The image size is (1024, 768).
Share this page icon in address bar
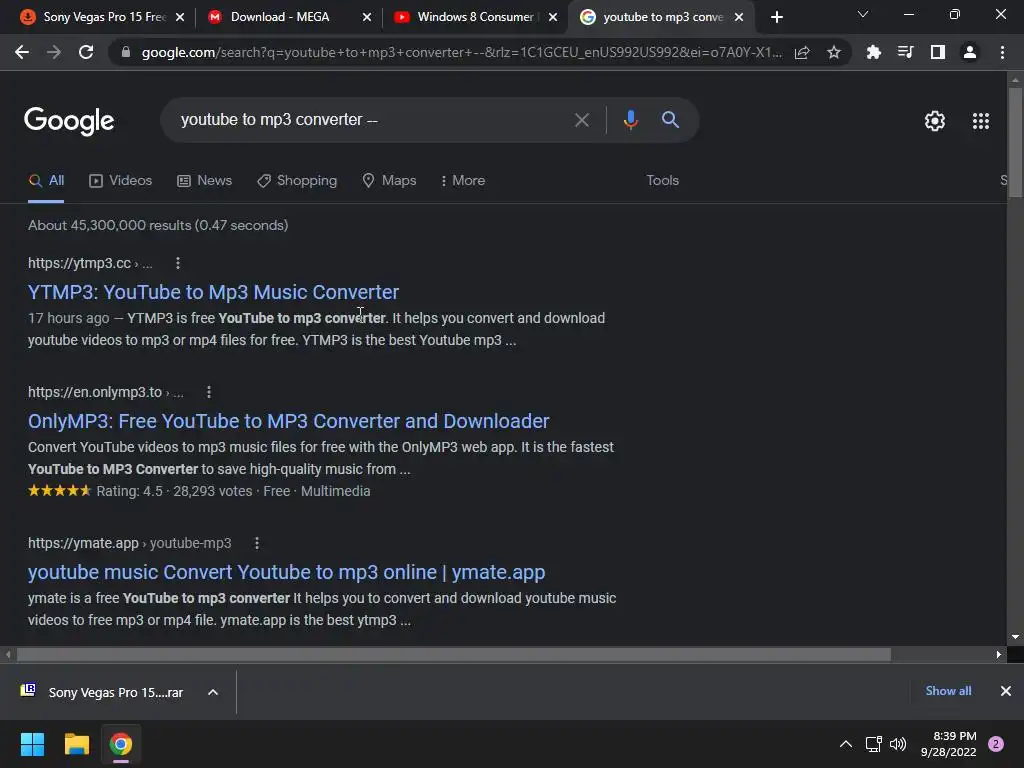click(802, 52)
